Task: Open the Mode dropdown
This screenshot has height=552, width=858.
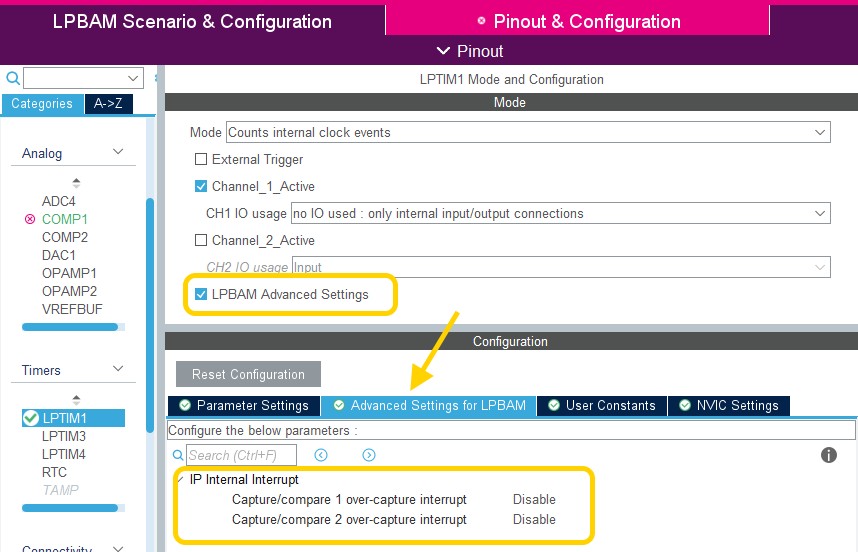Action: coord(528,132)
